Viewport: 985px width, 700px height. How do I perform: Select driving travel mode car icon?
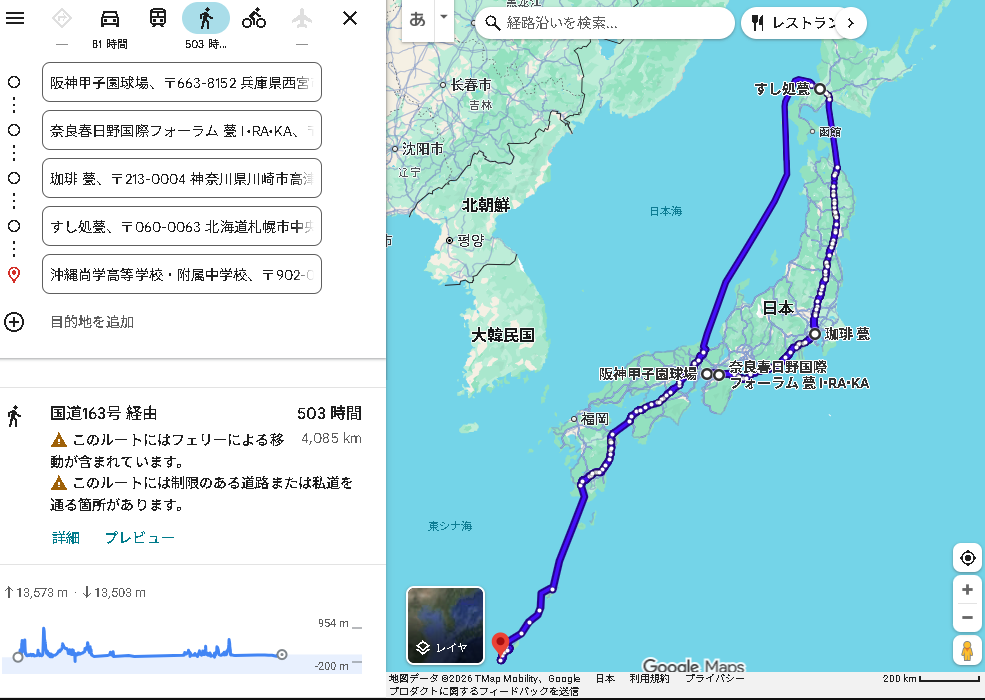coord(110,18)
